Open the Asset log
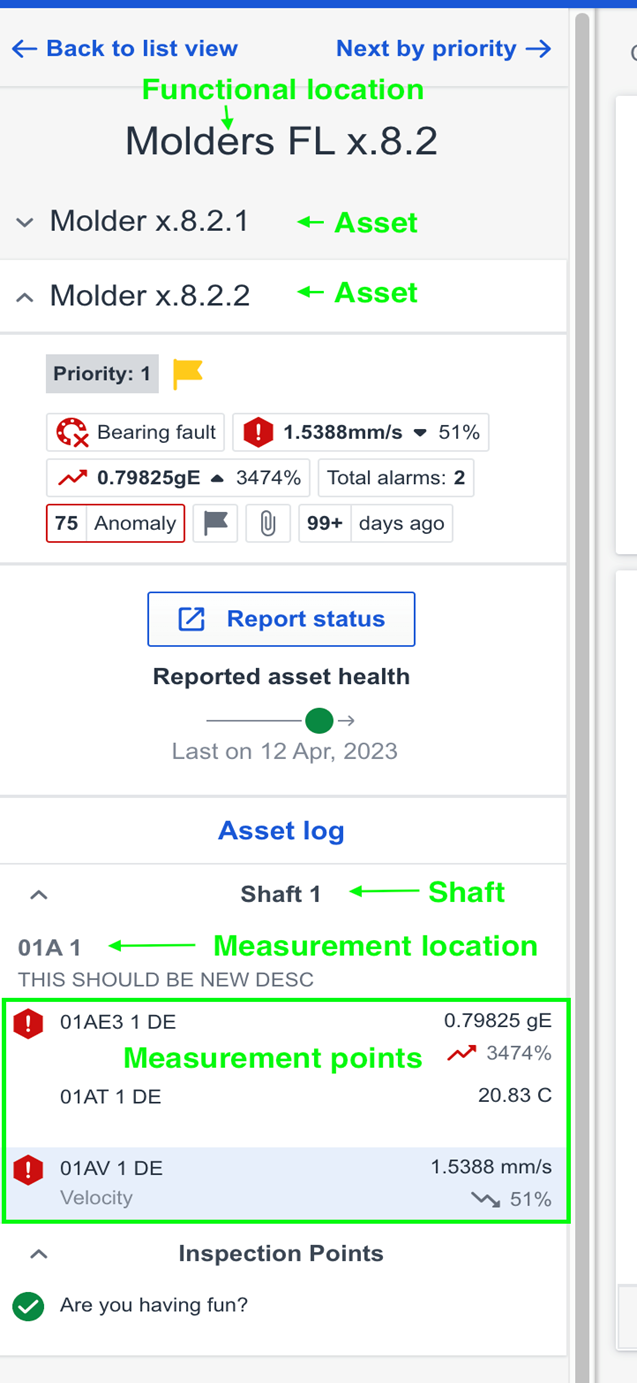Viewport: 637px width, 1383px height. coord(281,830)
